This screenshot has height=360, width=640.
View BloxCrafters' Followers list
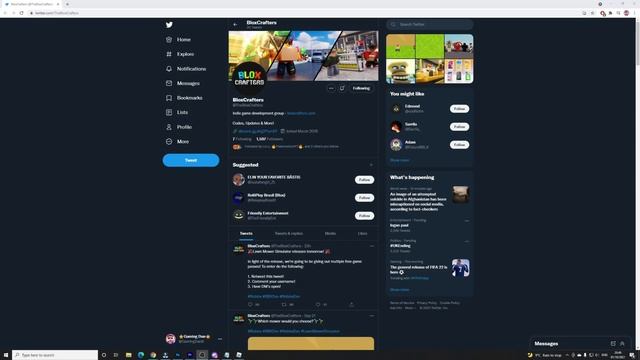point(269,139)
